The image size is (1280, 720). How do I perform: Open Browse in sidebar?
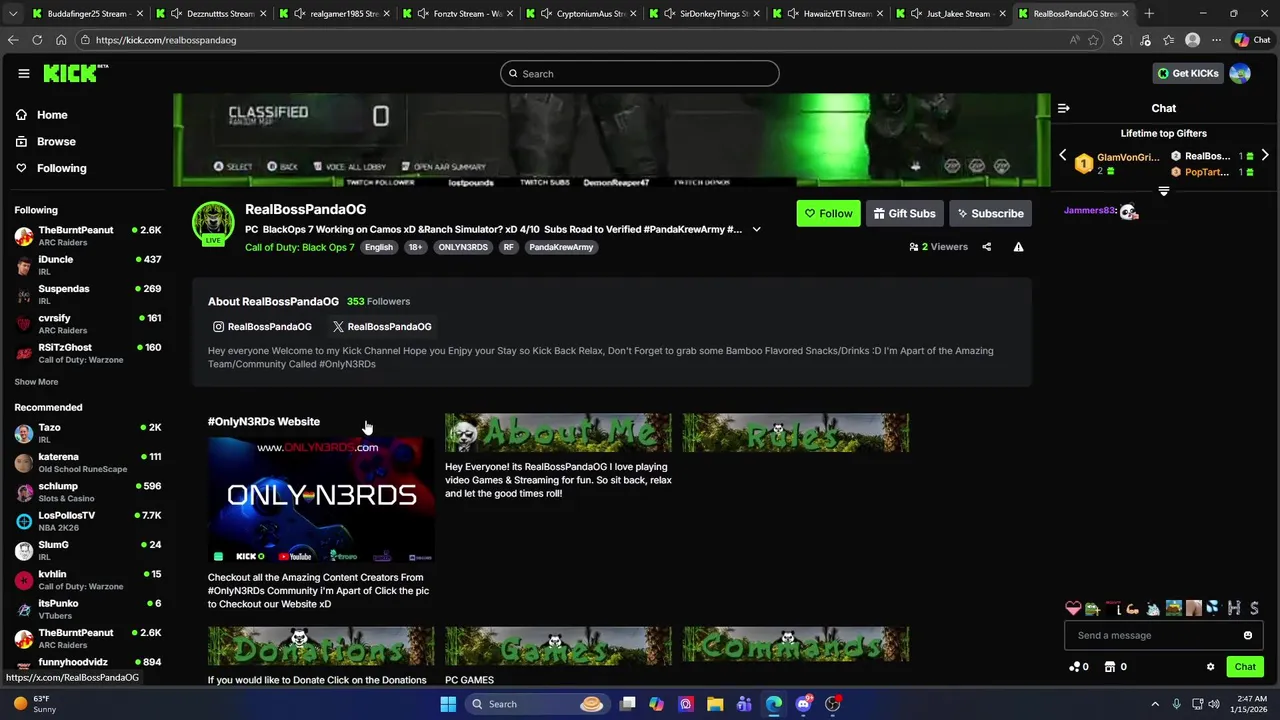(46, 142)
